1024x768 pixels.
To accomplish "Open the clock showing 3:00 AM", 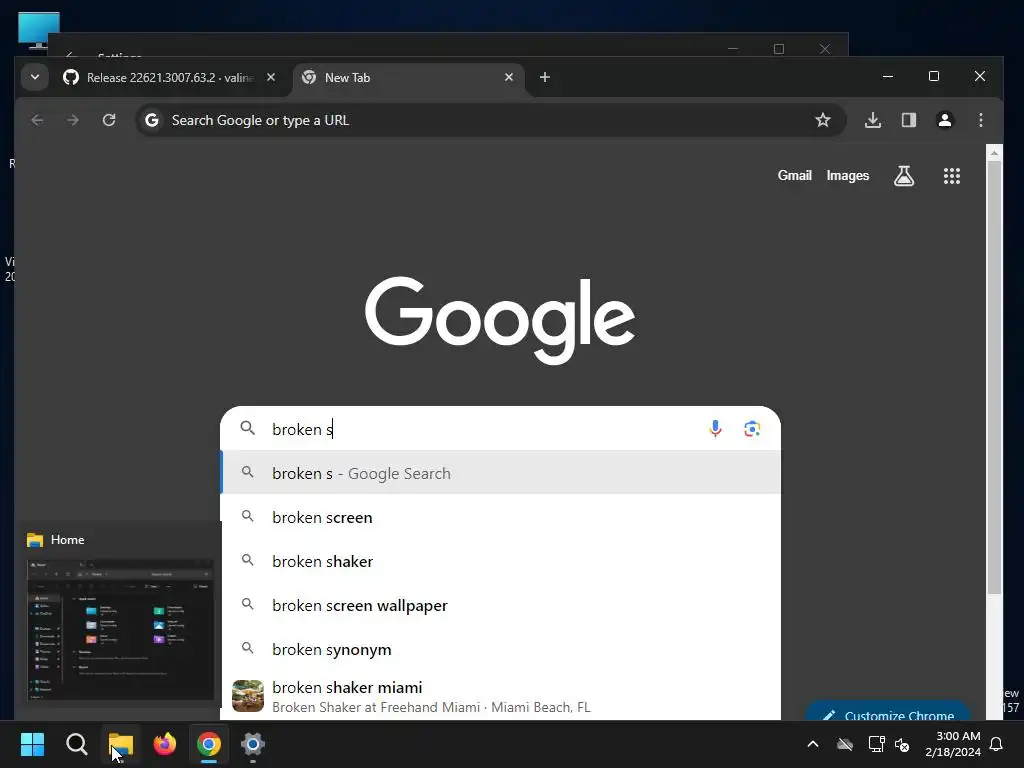I will point(953,744).
